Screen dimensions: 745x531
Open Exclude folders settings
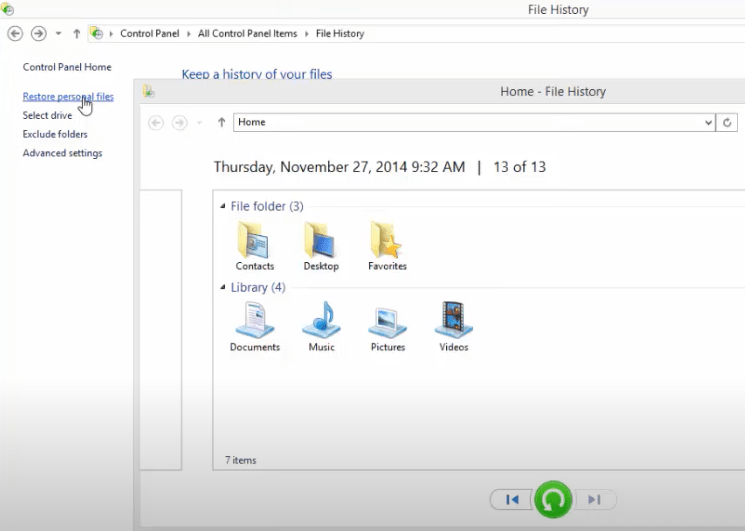(55, 134)
